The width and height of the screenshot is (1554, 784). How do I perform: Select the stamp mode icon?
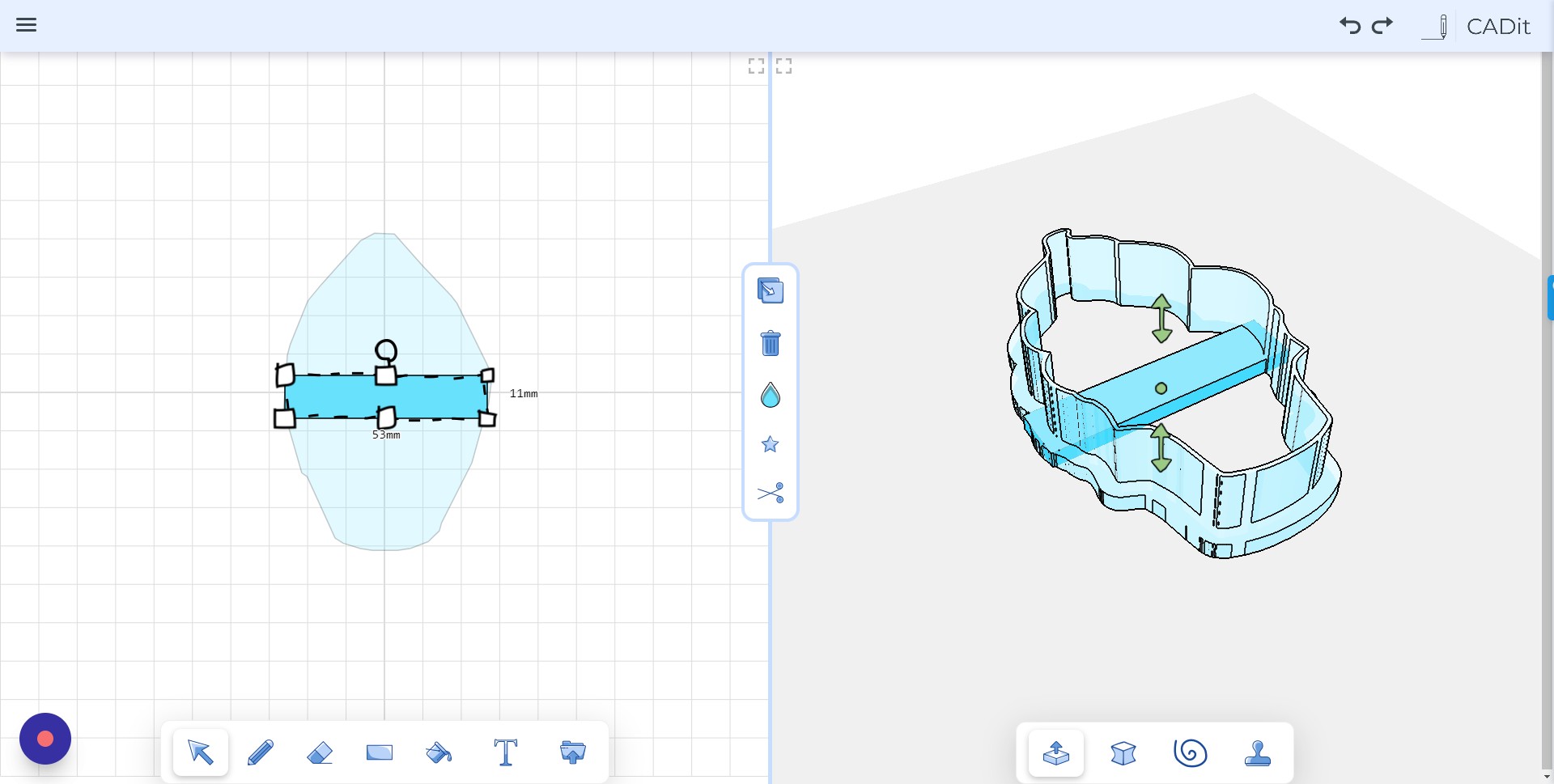(1258, 753)
